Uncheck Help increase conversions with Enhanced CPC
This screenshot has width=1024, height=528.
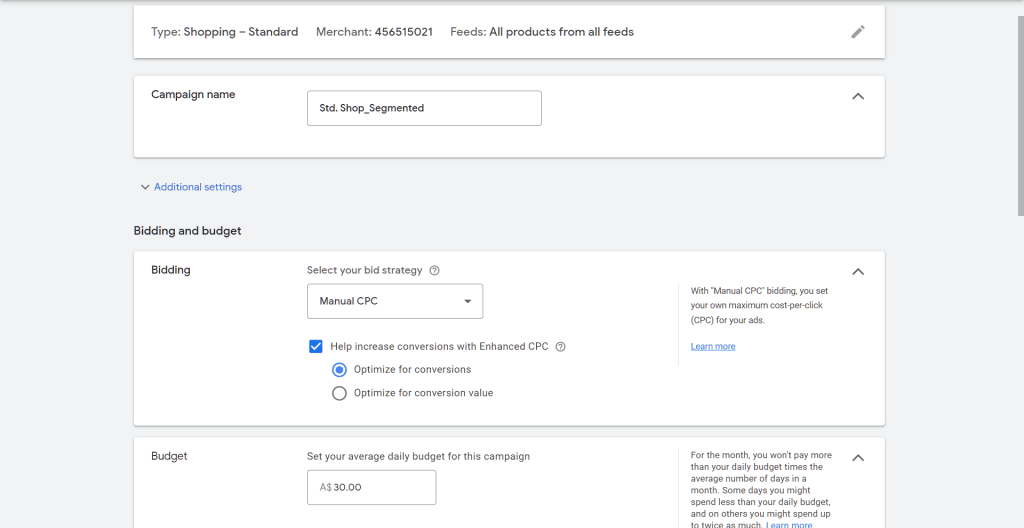[316, 347]
